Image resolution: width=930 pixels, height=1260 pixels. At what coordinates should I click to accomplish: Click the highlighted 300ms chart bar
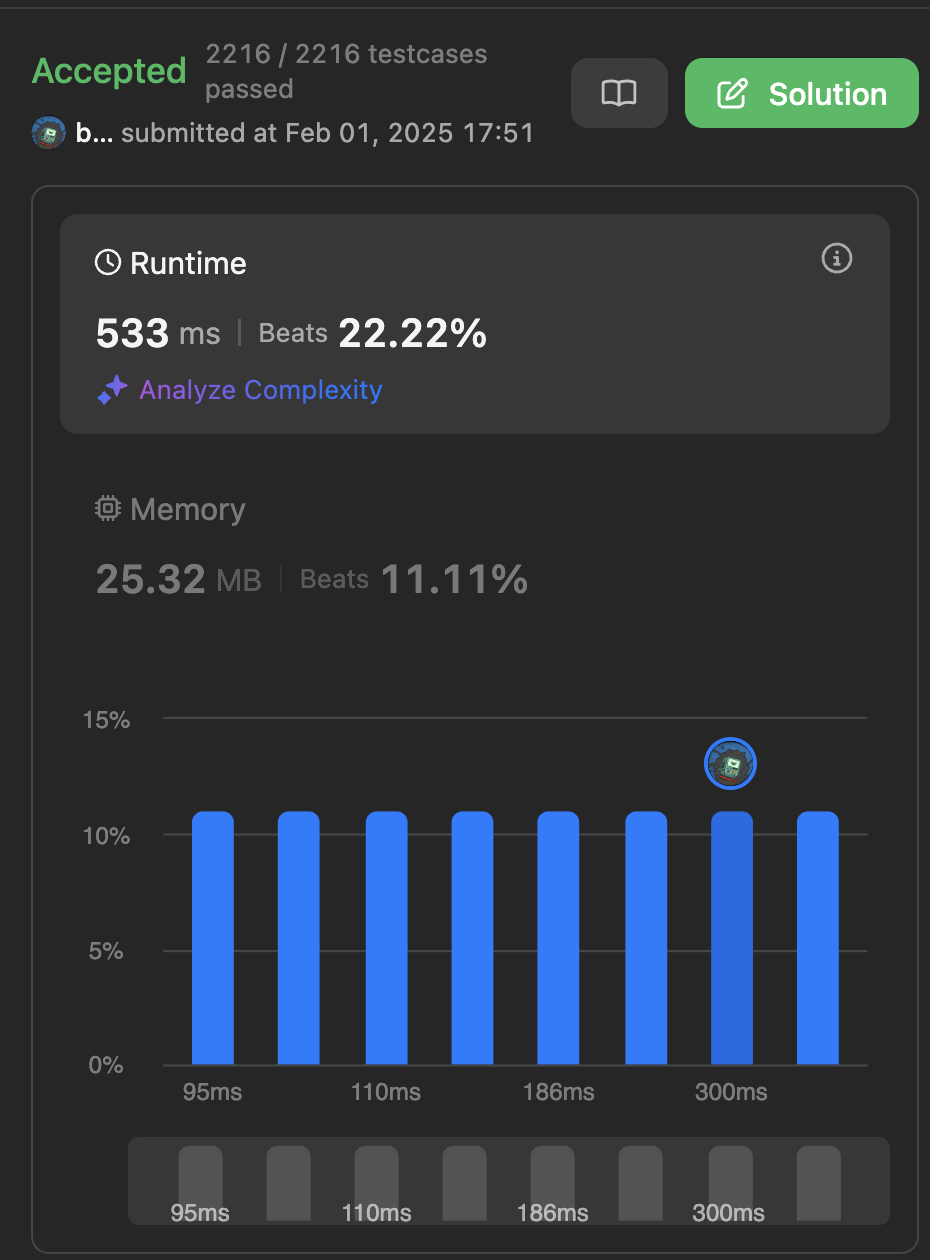tap(732, 938)
